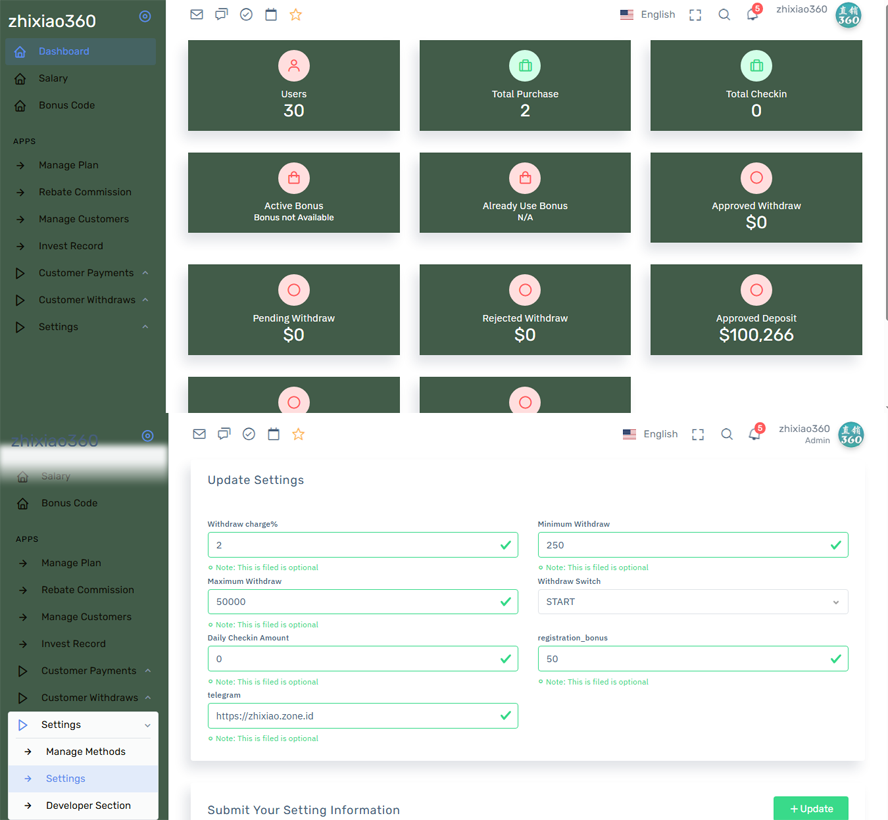
Task: Toggle the sidebar pin next to the sharp zhixiao360 logo
Action: point(145,16)
